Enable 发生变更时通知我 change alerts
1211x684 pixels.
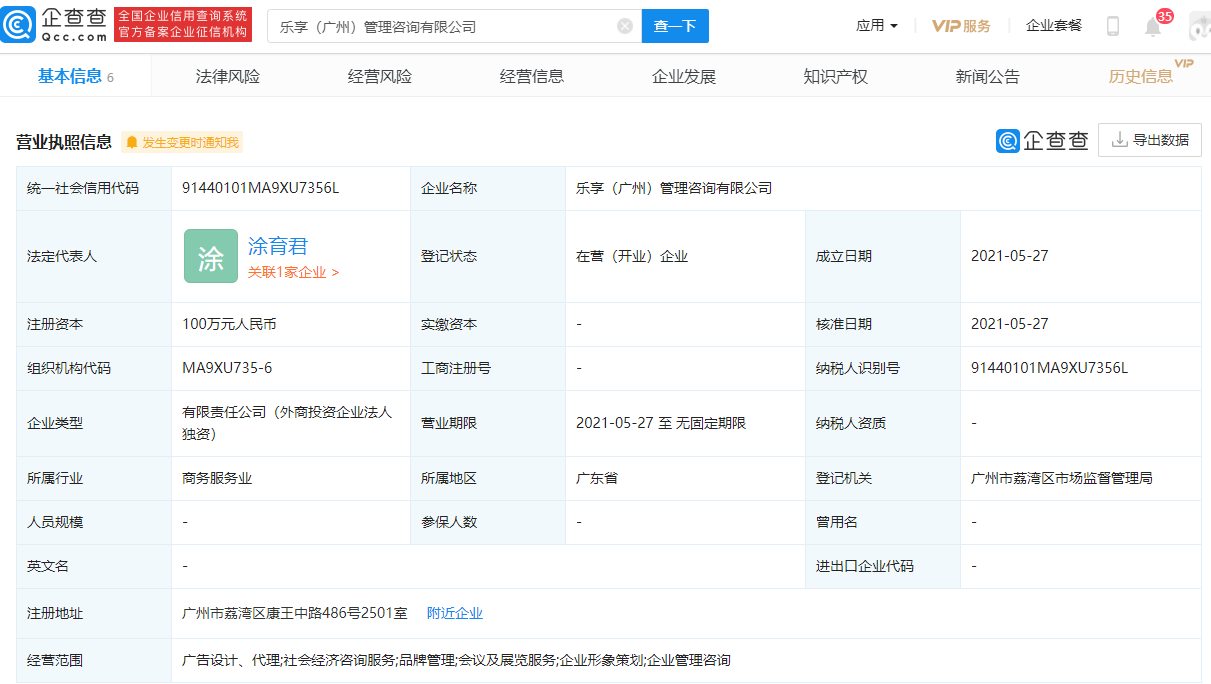180,142
